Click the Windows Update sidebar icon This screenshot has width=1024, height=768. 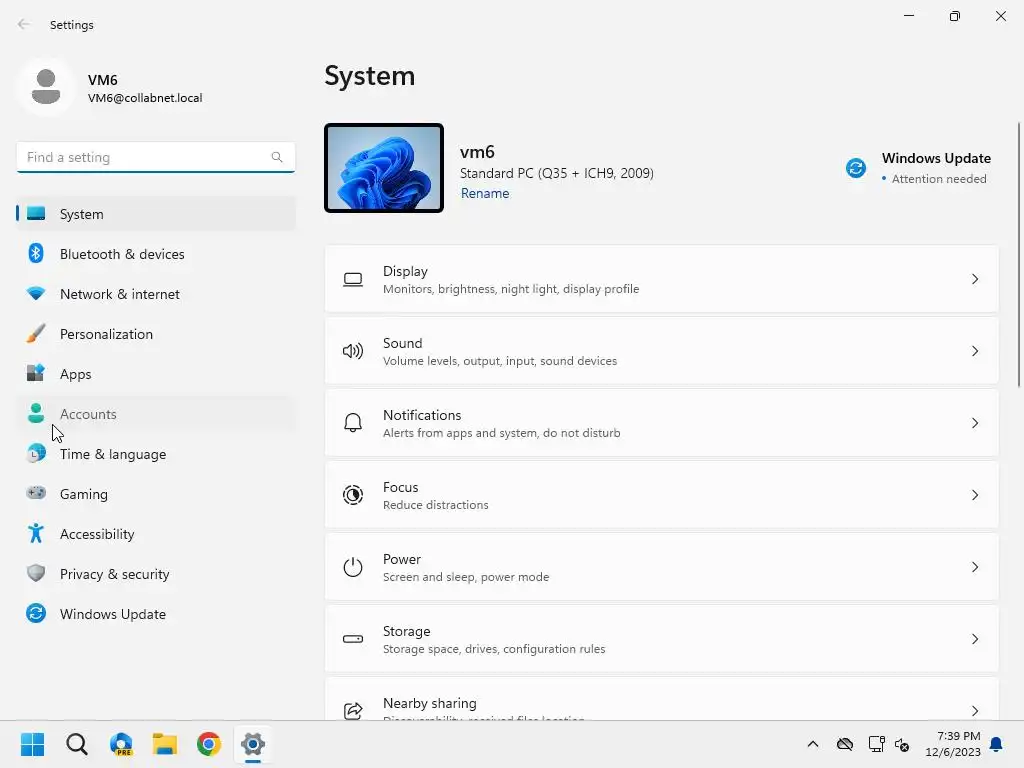36,613
